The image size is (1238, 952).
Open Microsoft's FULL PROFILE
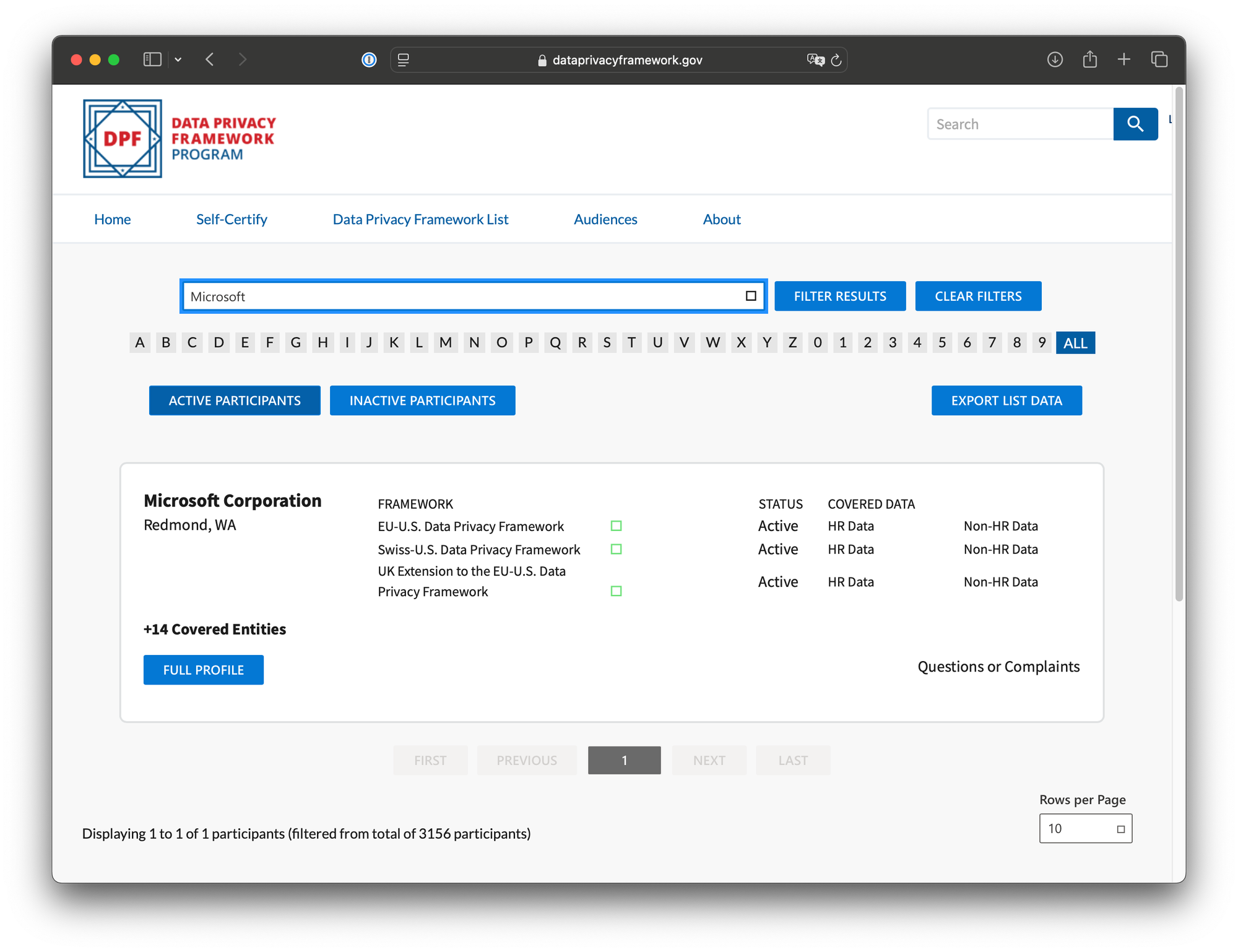coord(204,670)
